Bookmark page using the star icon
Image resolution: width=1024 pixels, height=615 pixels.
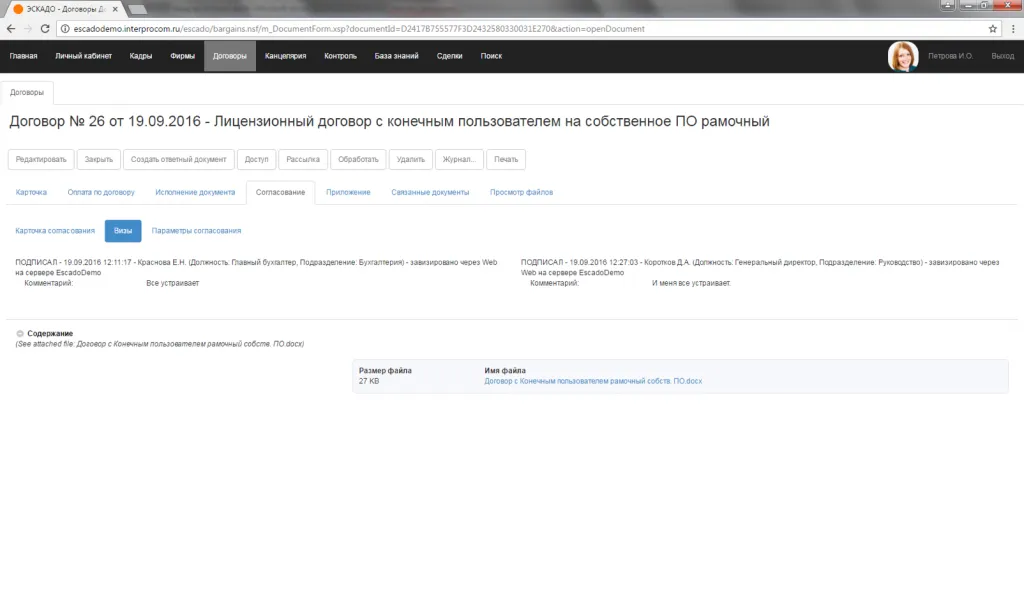point(993,29)
